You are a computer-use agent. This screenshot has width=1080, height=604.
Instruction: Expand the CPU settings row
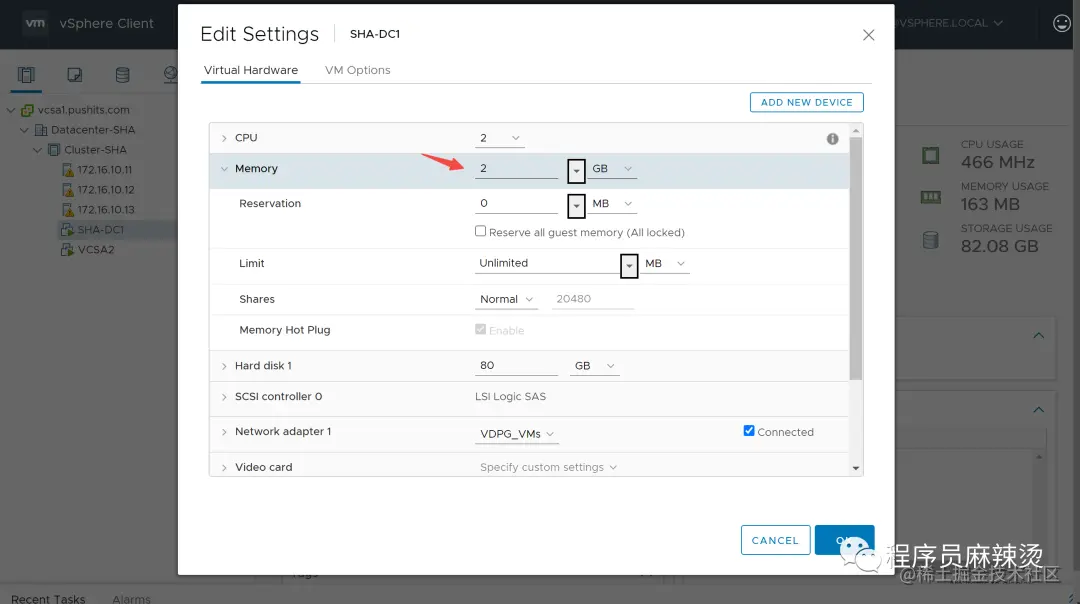[224, 138]
